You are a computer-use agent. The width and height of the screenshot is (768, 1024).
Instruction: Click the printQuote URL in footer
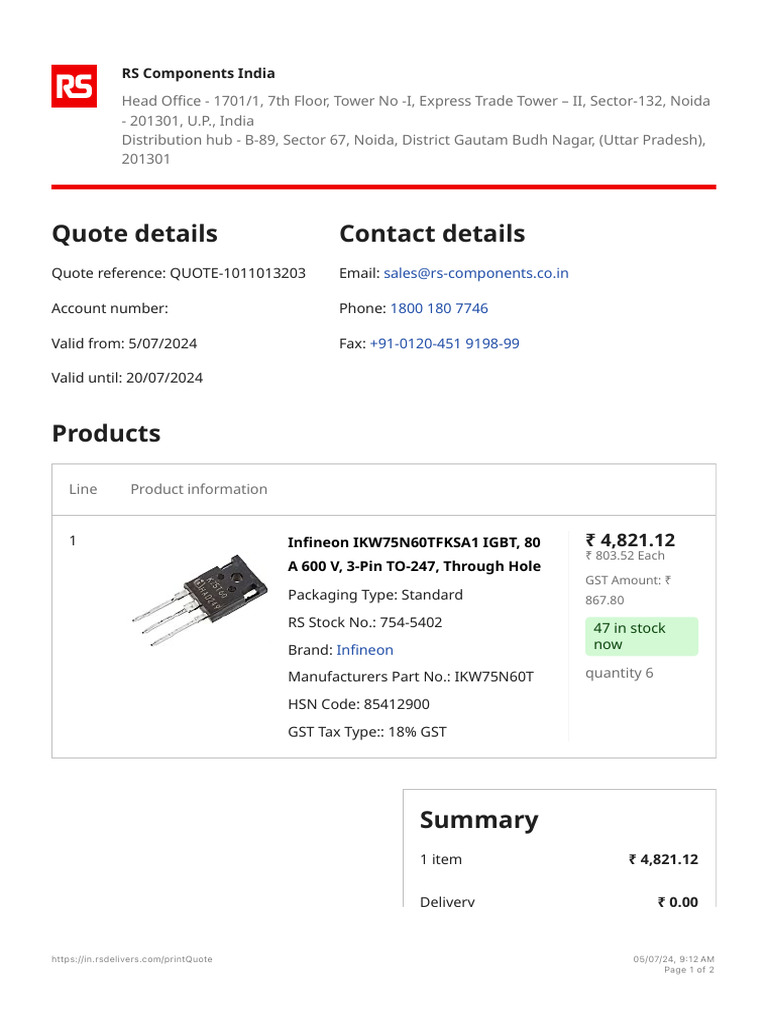pyautogui.click(x=132, y=959)
